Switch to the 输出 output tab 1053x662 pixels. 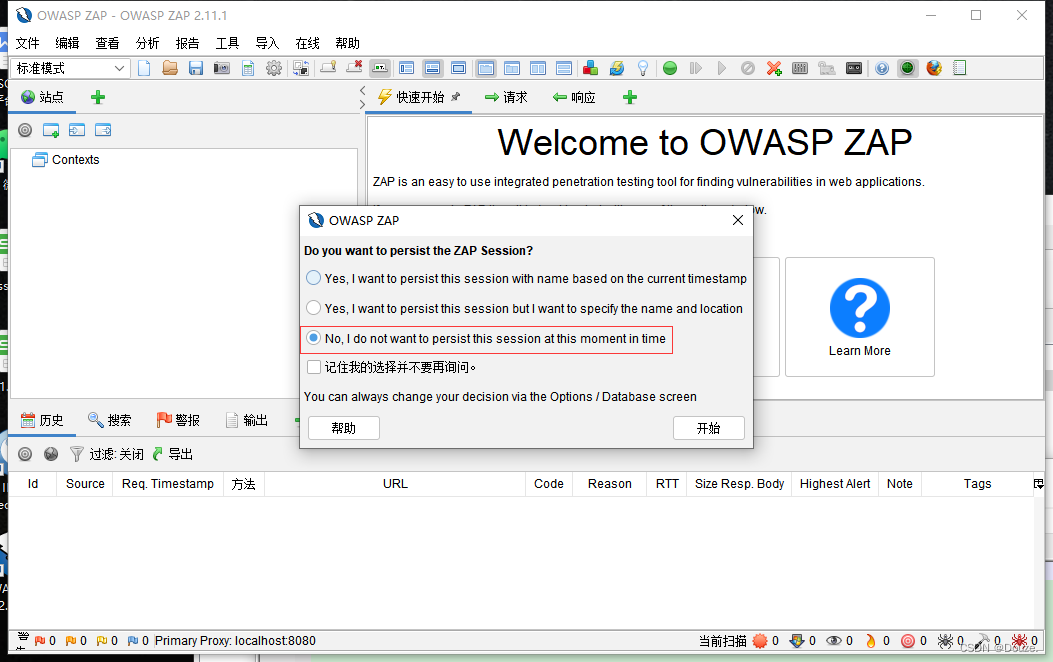click(x=246, y=420)
